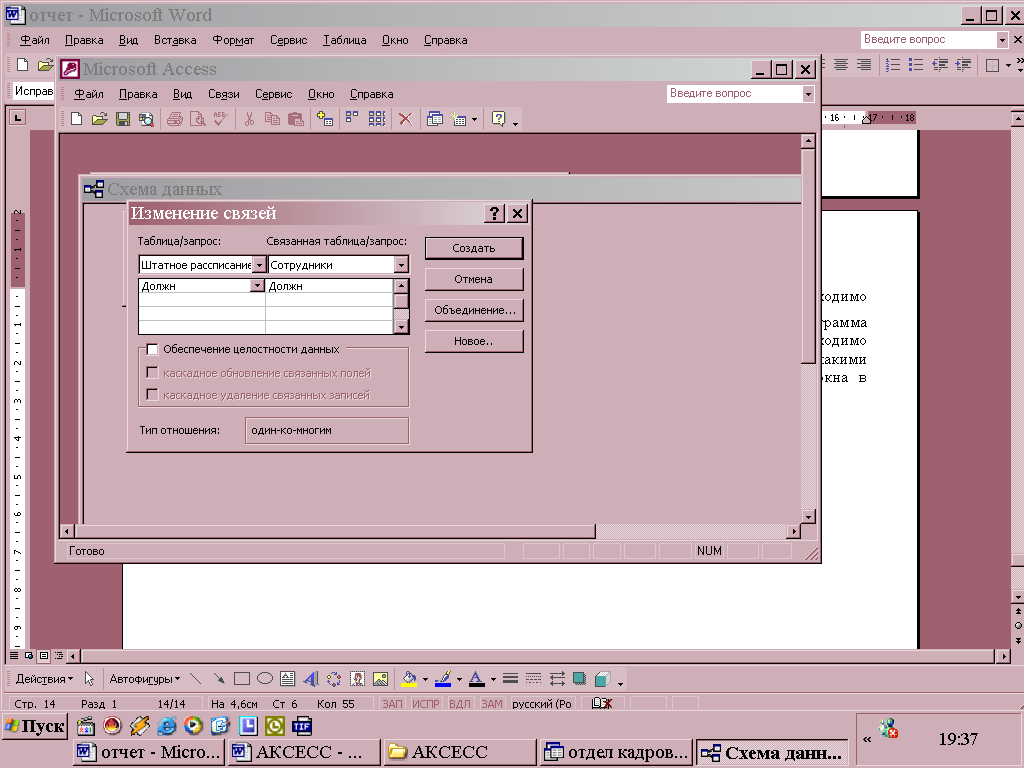Click the New database icon in Access toolbar
1024x768 pixels.
point(76,119)
